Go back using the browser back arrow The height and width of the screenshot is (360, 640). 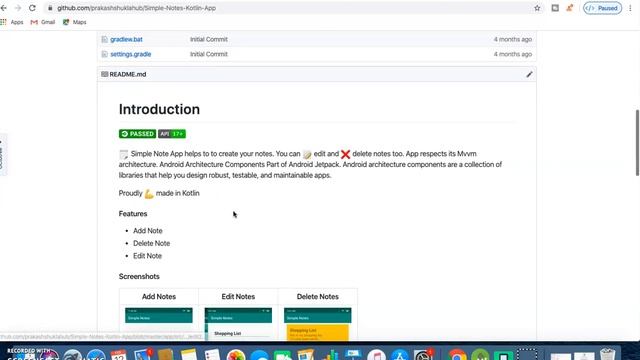(x=4, y=8)
